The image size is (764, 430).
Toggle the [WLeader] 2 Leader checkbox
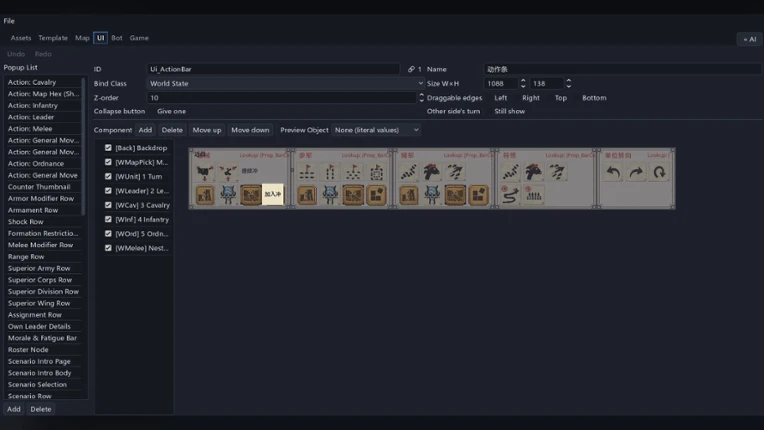108,190
